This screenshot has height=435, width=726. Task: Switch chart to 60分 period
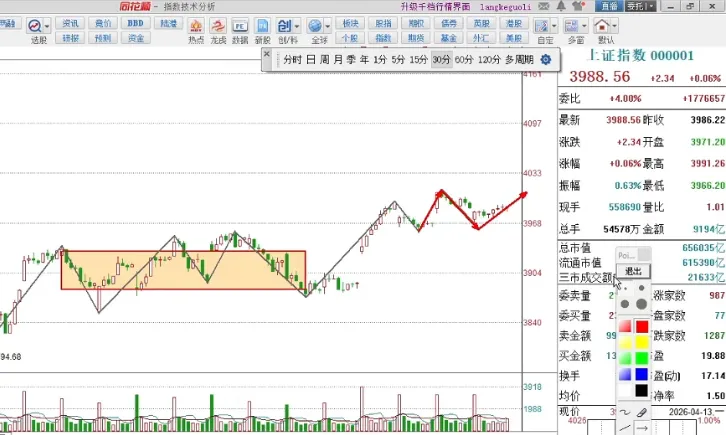(x=463, y=60)
